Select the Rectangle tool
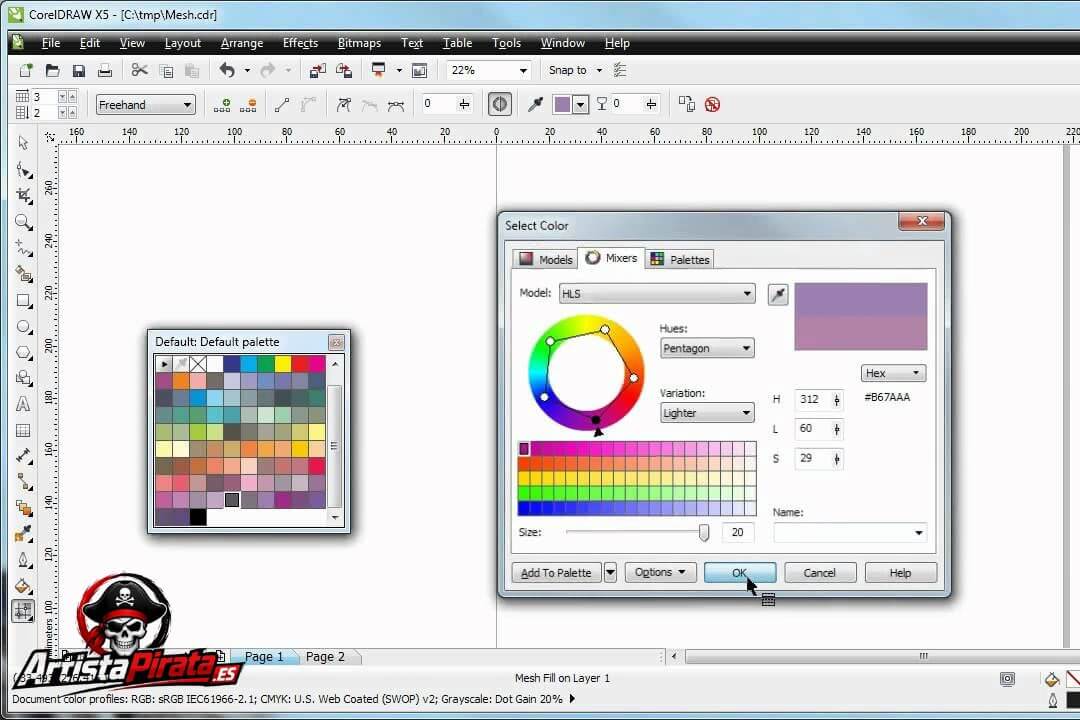 point(23,301)
